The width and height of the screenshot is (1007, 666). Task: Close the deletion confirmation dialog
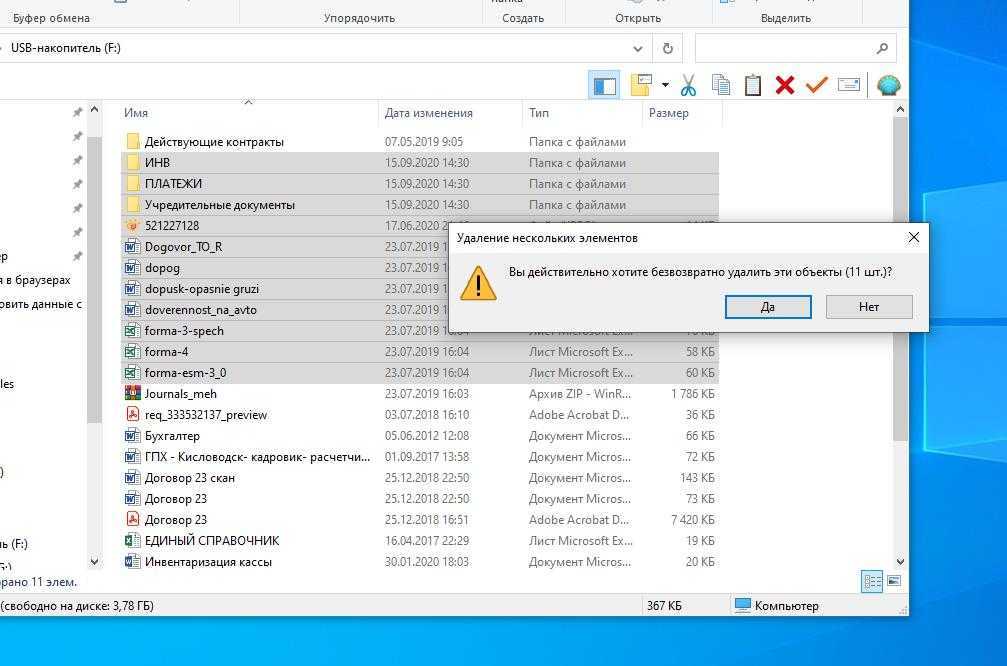[913, 238]
